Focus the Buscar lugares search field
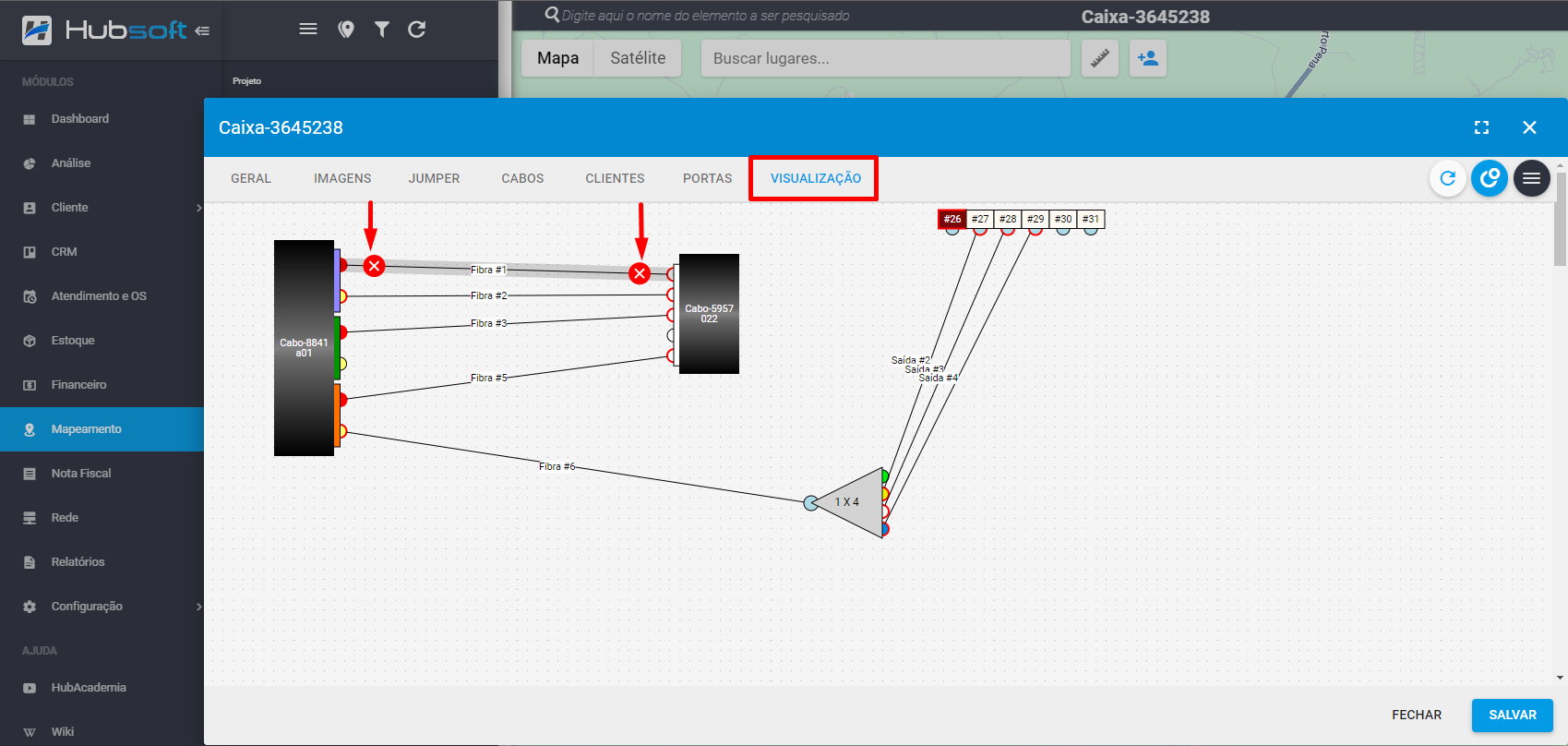 (886, 58)
